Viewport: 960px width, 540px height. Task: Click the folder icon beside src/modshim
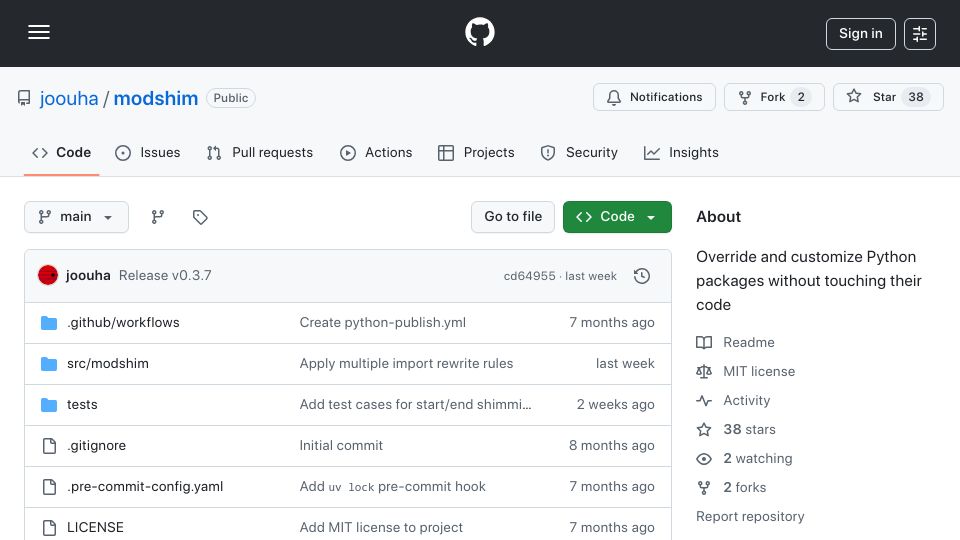tap(49, 364)
